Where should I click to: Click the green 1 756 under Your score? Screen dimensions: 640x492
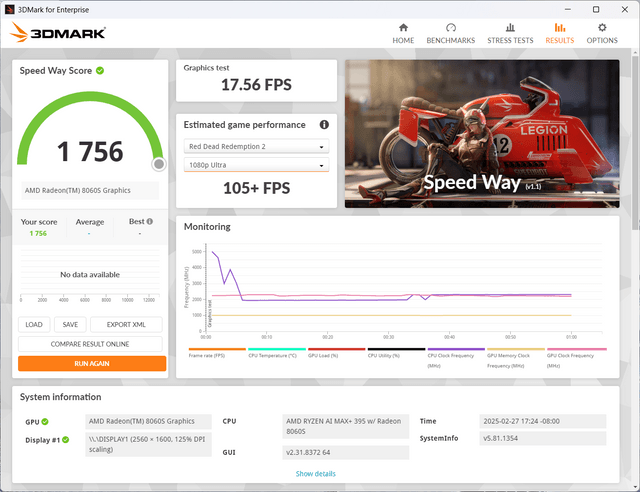38,234
